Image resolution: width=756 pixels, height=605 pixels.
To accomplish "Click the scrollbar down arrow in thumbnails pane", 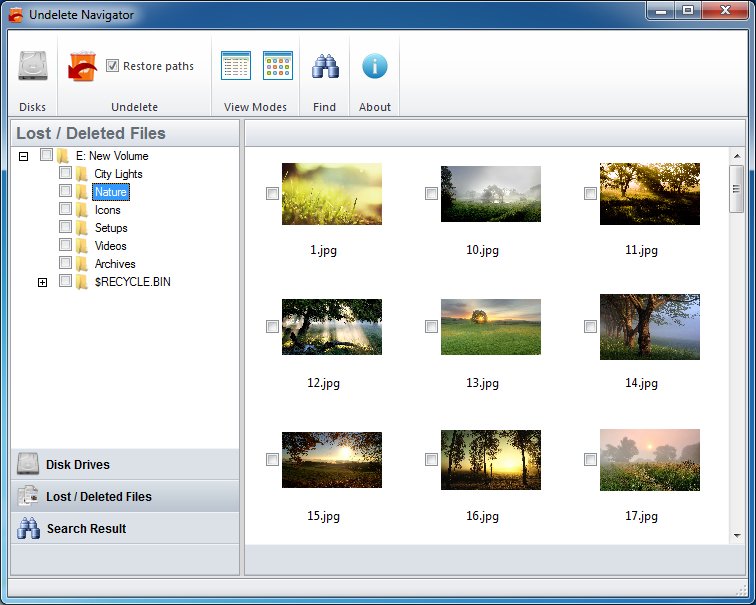I will pos(736,536).
